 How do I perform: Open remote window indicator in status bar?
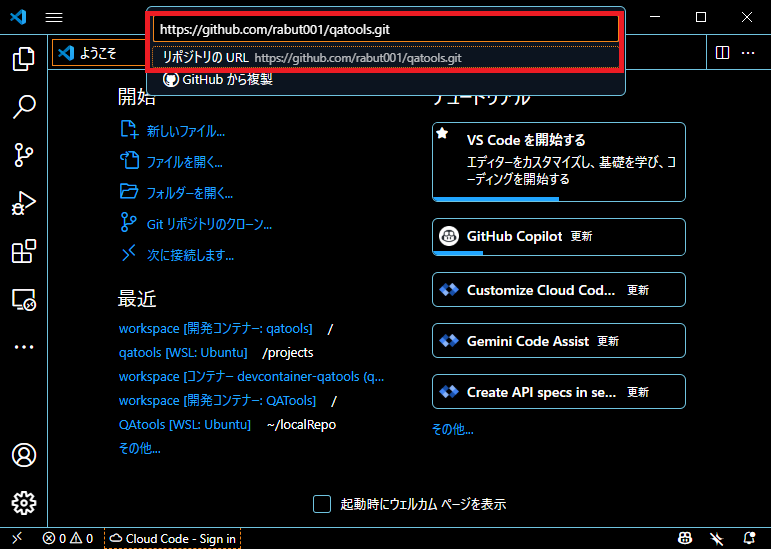17,539
